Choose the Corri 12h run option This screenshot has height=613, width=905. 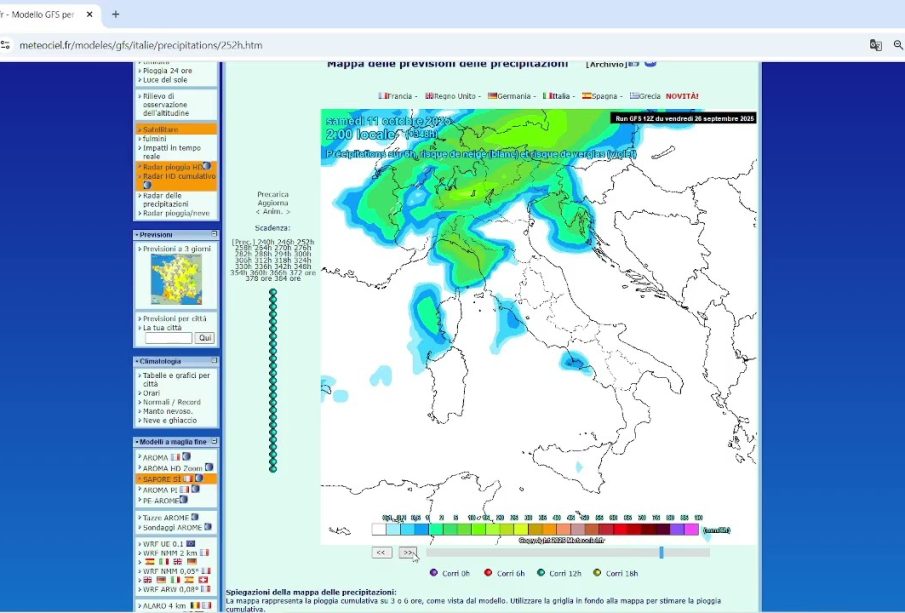[x=541, y=573]
